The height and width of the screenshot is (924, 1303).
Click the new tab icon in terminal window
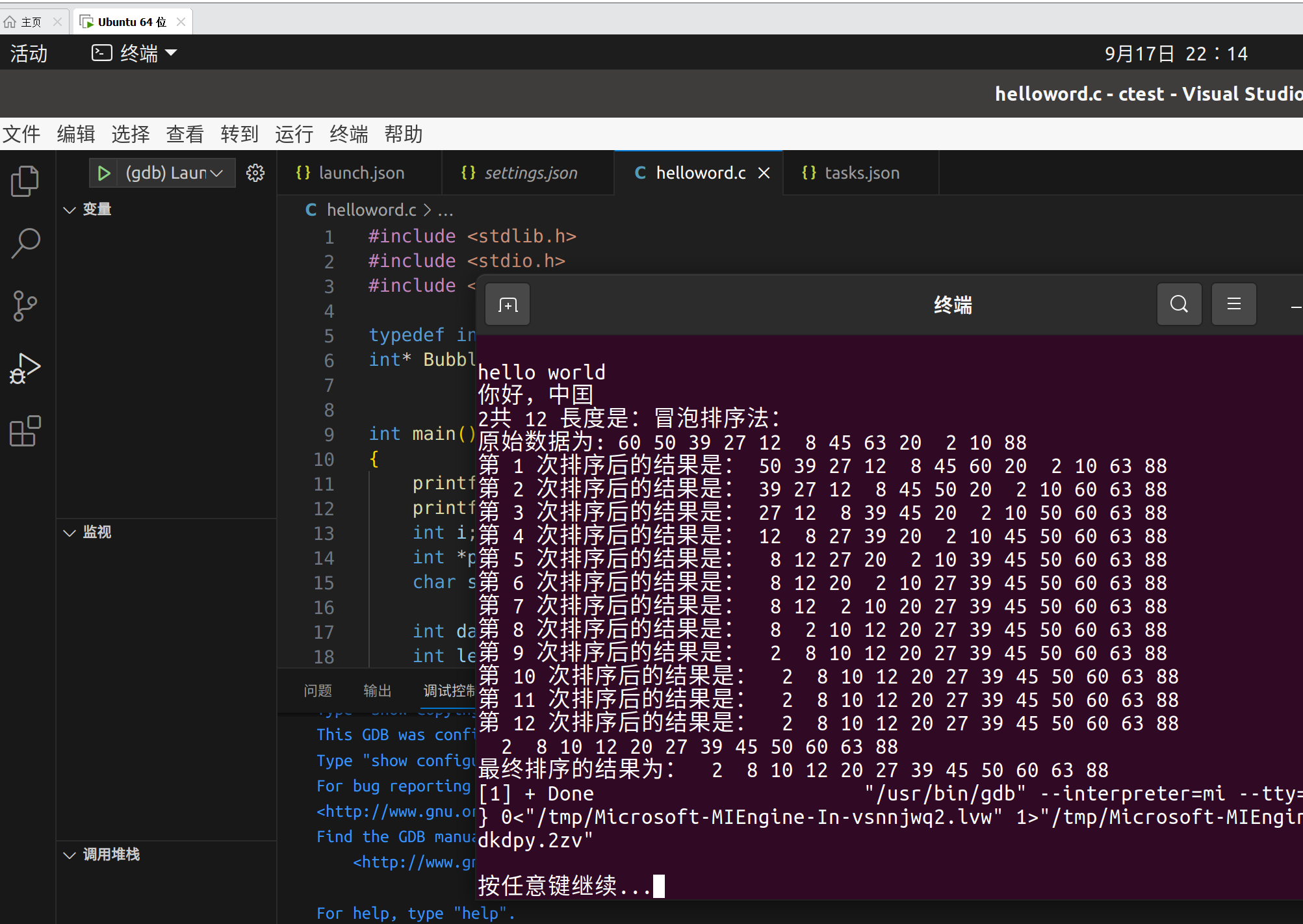(x=508, y=304)
